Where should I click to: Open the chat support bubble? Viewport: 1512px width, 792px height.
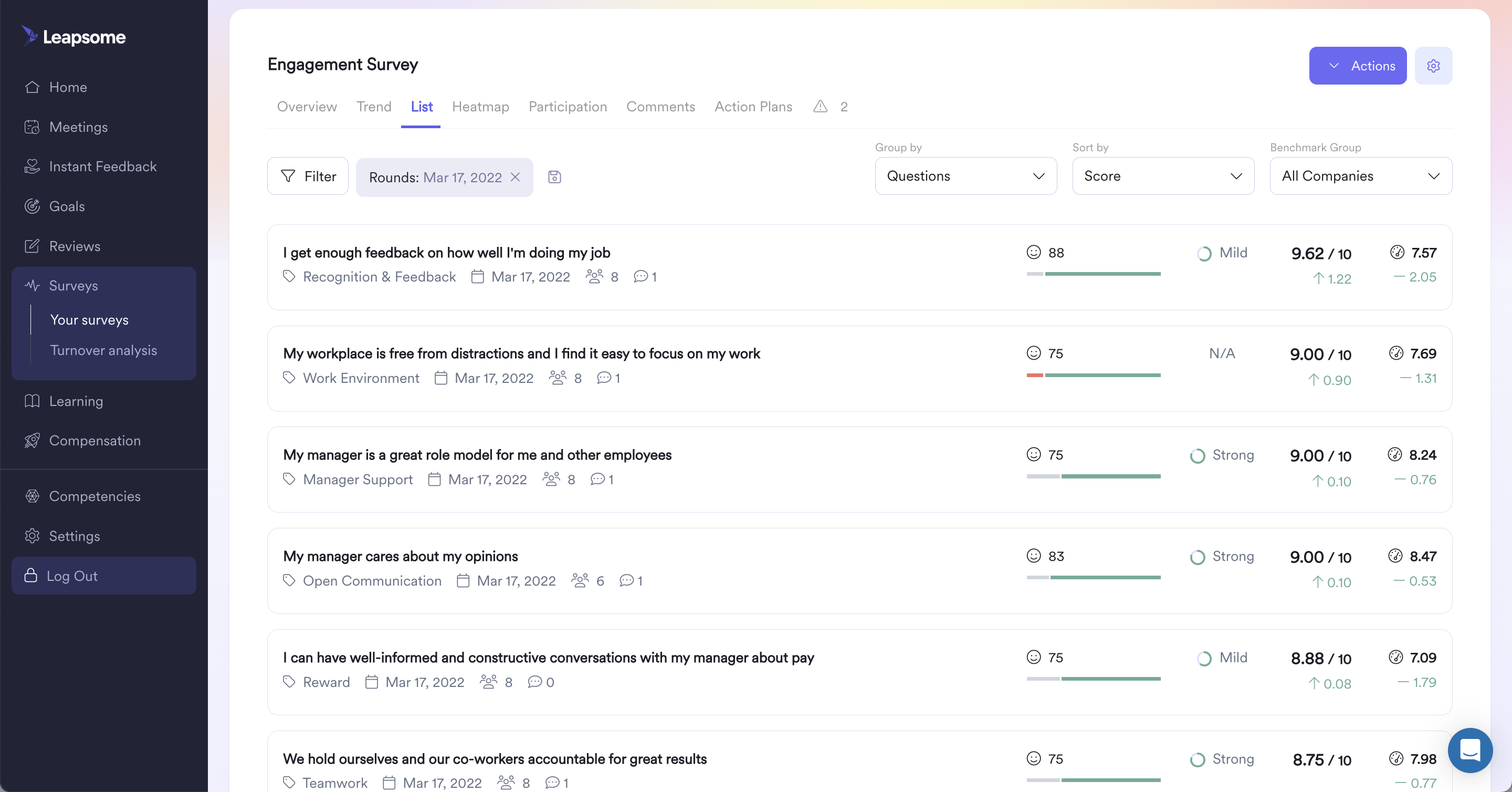(x=1470, y=750)
